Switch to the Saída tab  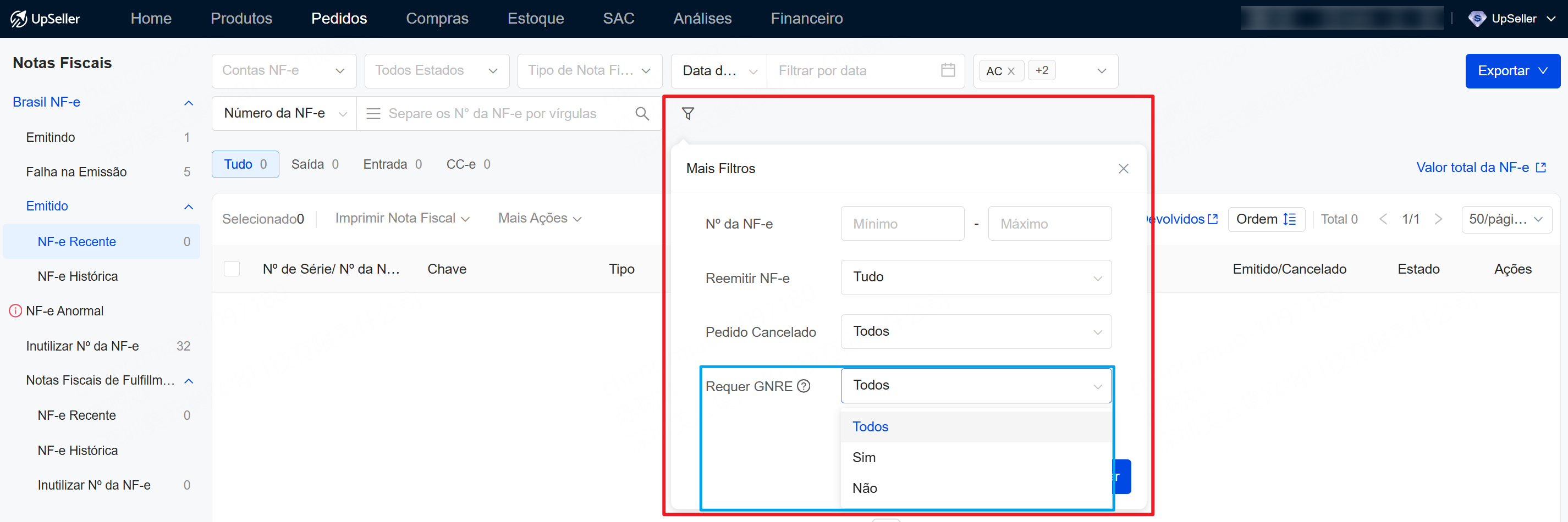[314, 164]
